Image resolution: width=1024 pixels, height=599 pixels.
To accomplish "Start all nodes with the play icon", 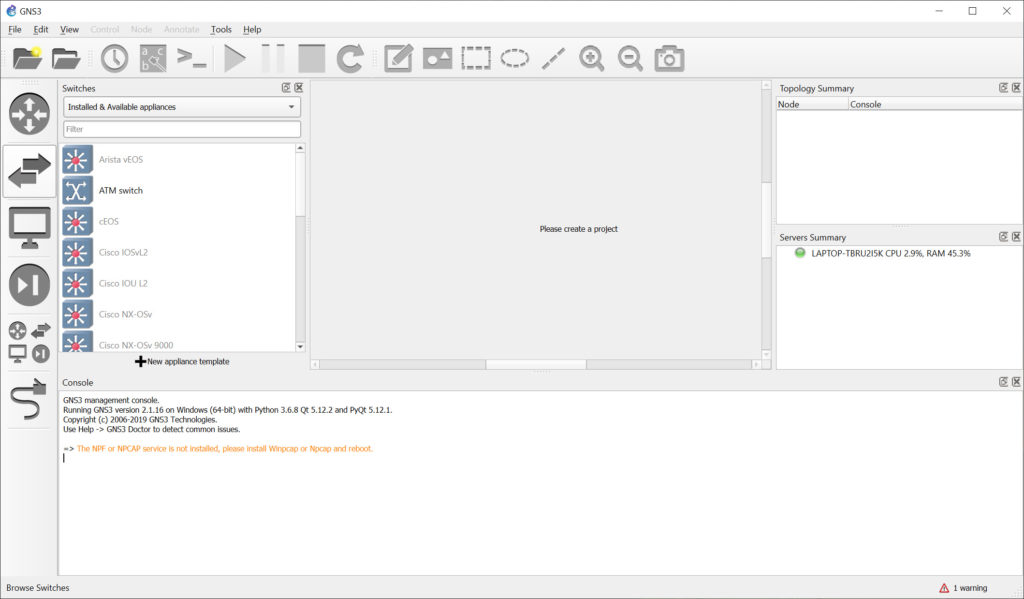I will coord(234,59).
